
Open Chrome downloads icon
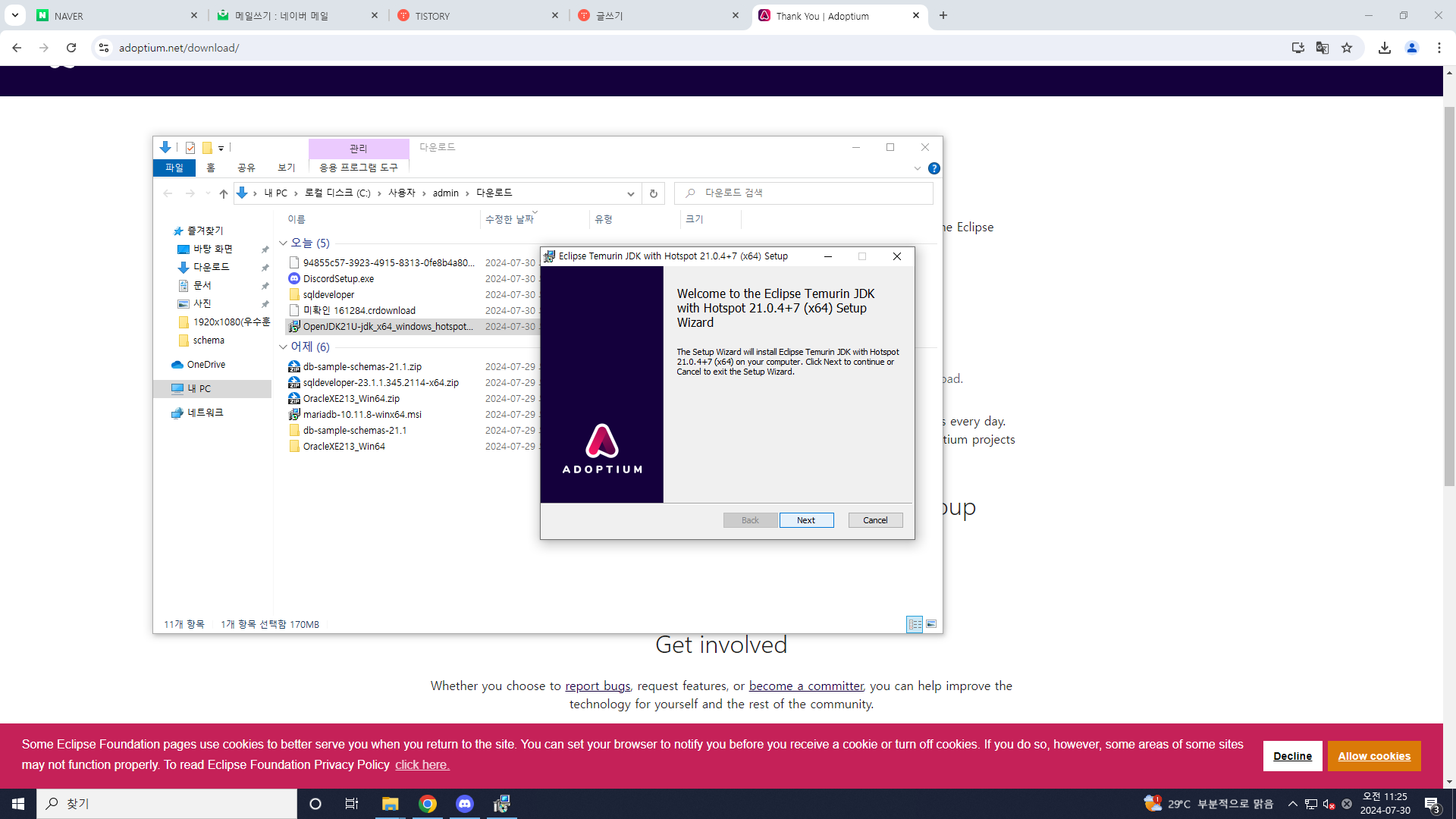(1385, 48)
